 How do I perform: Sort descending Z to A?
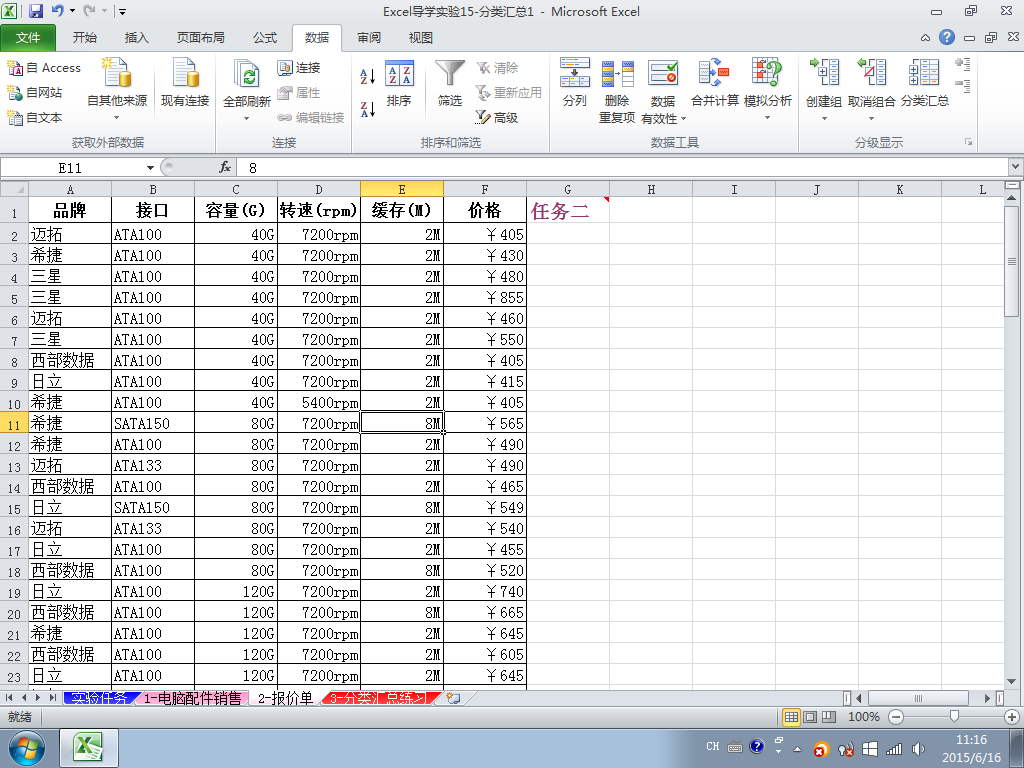click(x=368, y=108)
